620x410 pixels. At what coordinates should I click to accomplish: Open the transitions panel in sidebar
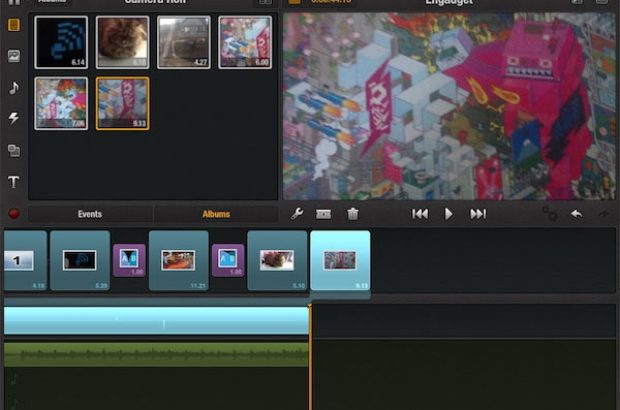14,151
